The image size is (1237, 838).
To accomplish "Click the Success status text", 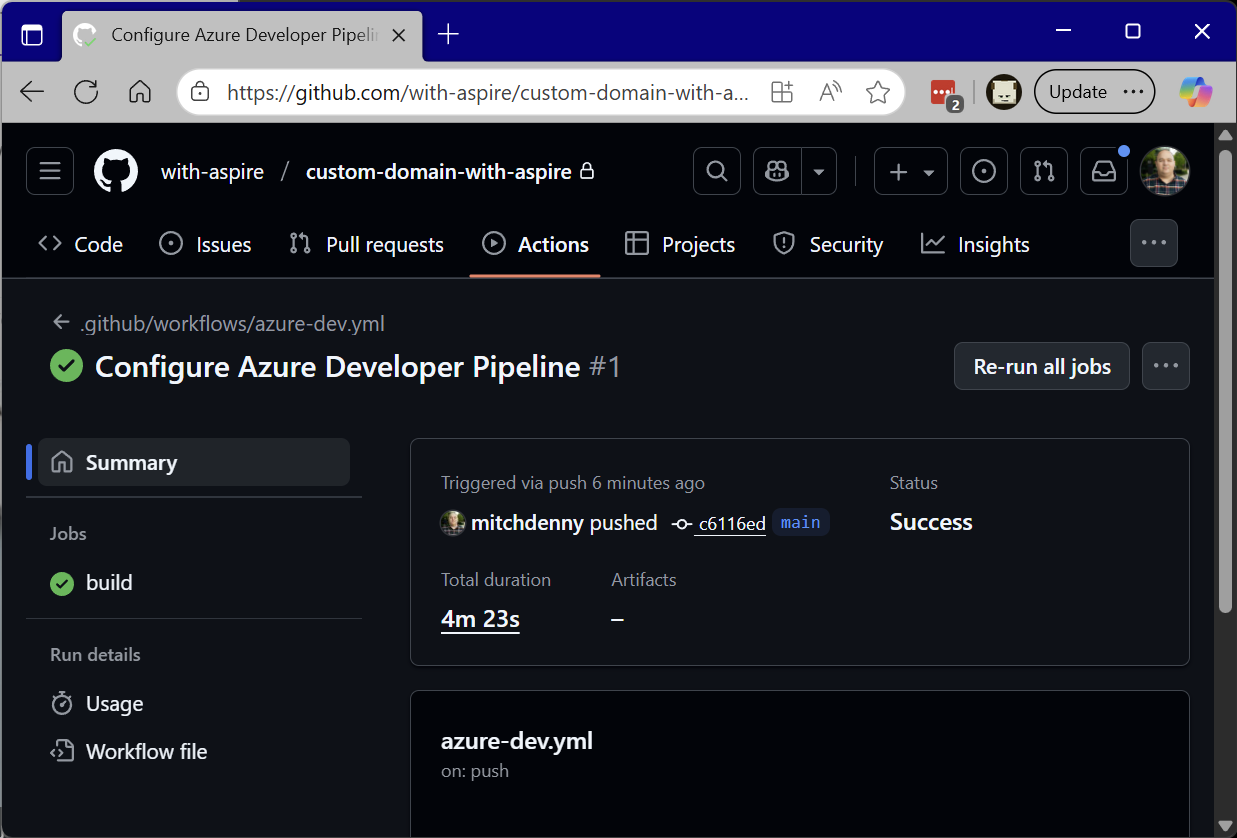I will (931, 522).
